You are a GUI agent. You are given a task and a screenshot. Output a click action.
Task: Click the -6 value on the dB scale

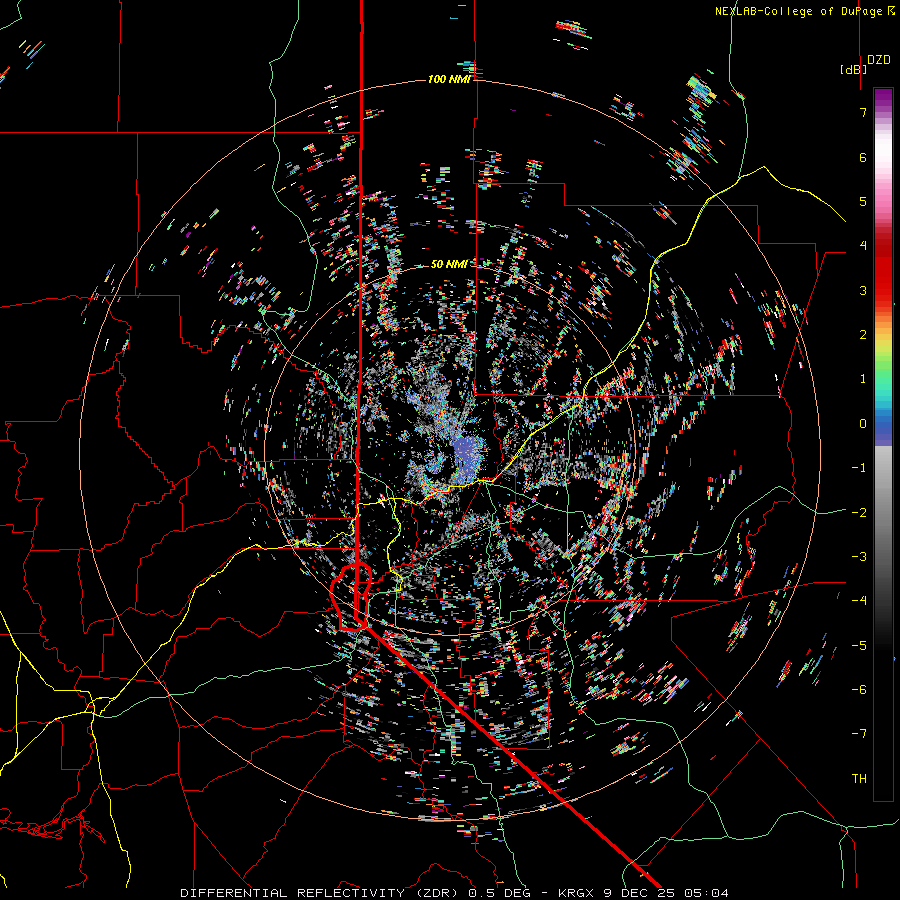pos(859,690)
